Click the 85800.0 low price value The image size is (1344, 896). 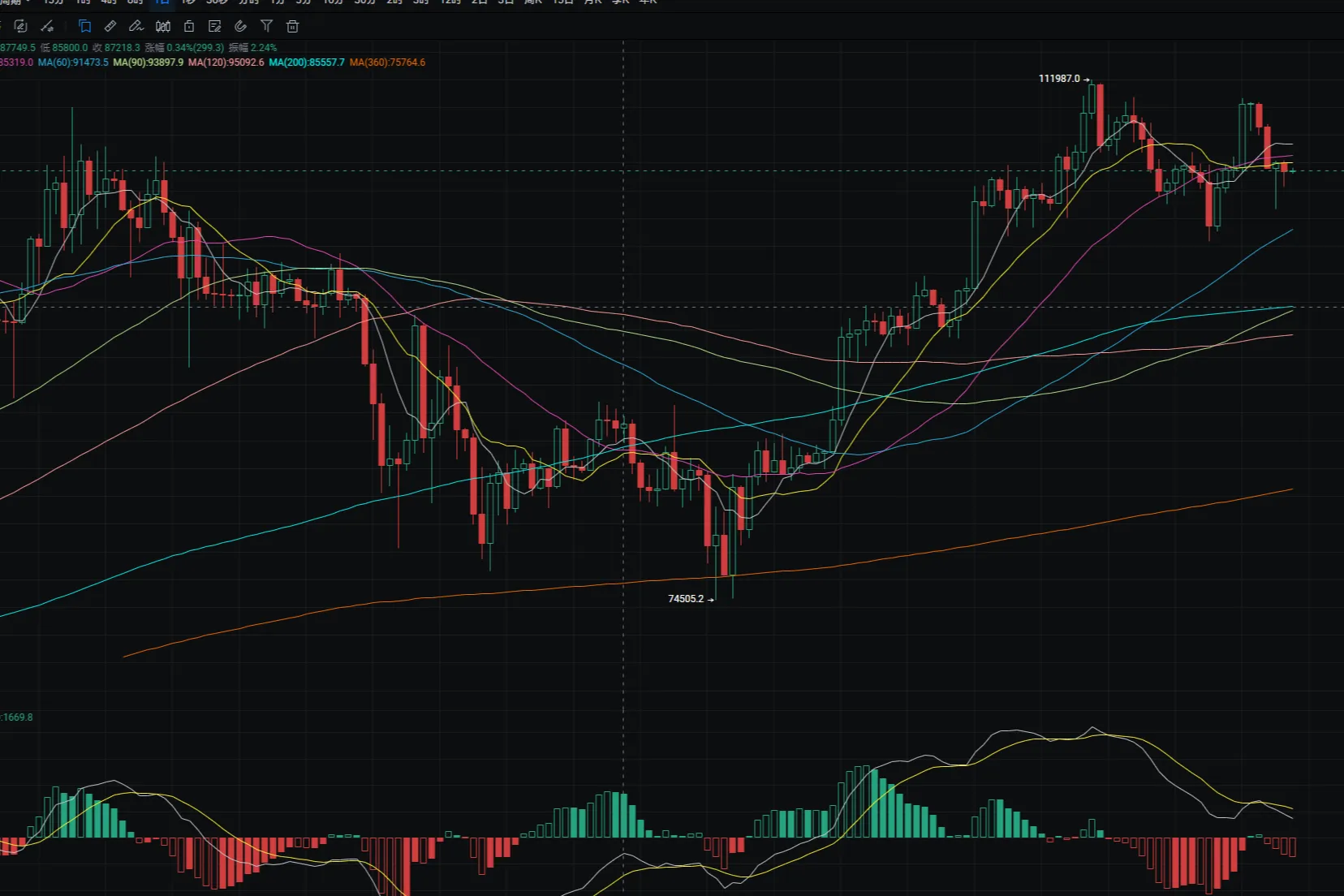click(x=70, y=48)
